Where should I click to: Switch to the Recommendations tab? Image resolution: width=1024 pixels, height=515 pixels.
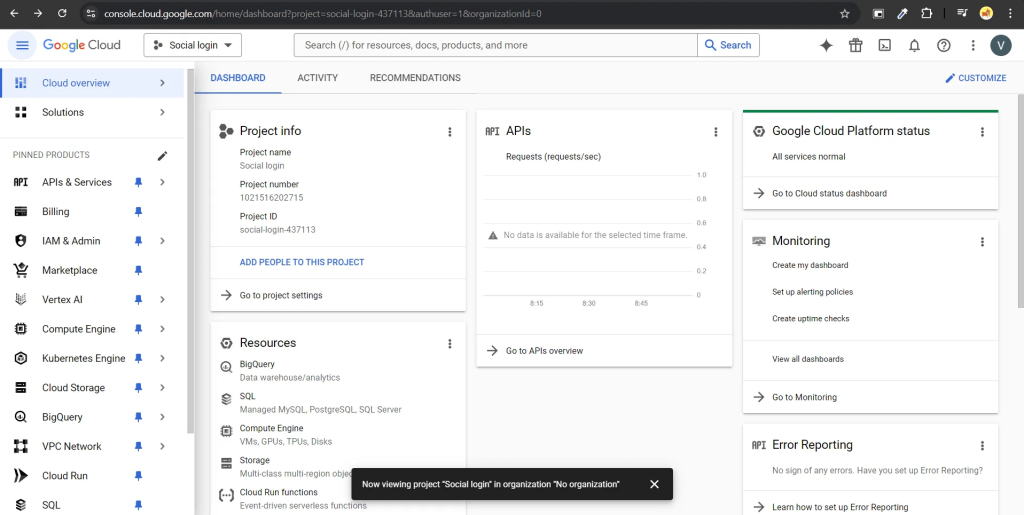tap(415, 78)
